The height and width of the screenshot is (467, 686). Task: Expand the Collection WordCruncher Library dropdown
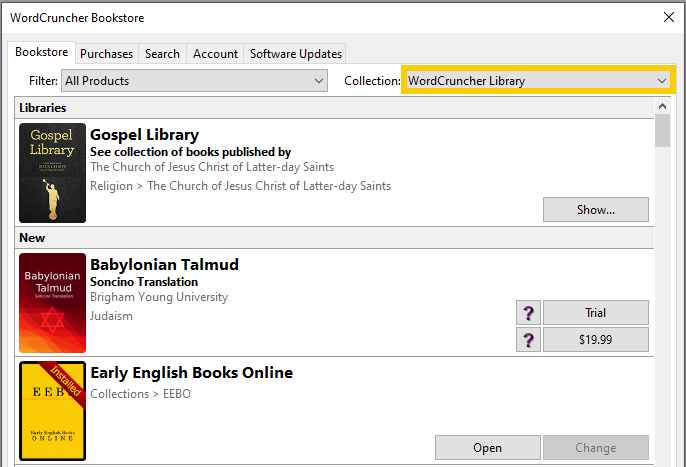pos(538,81)
